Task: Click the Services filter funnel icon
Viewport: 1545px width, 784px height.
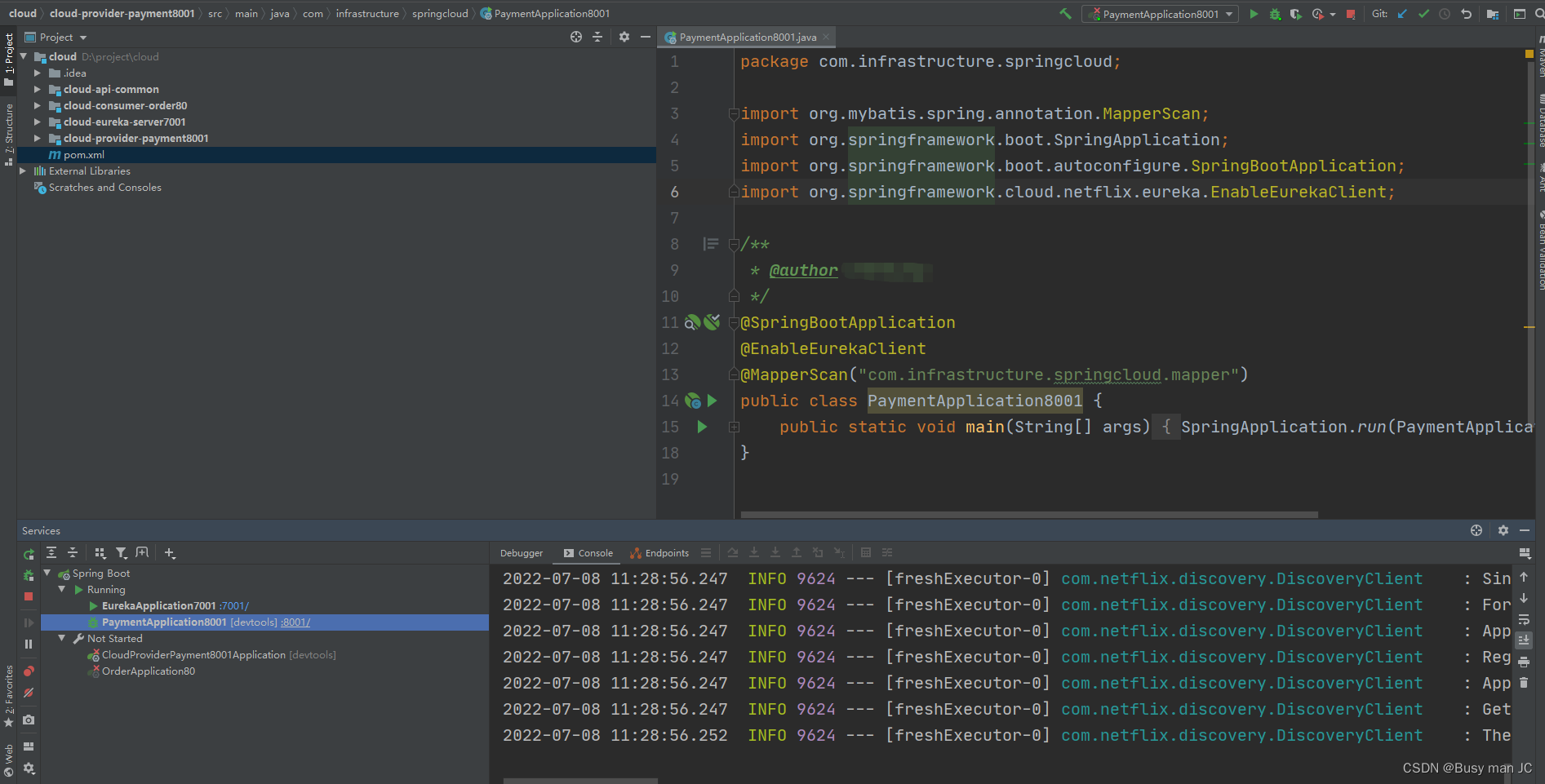Action: (121, 553)
